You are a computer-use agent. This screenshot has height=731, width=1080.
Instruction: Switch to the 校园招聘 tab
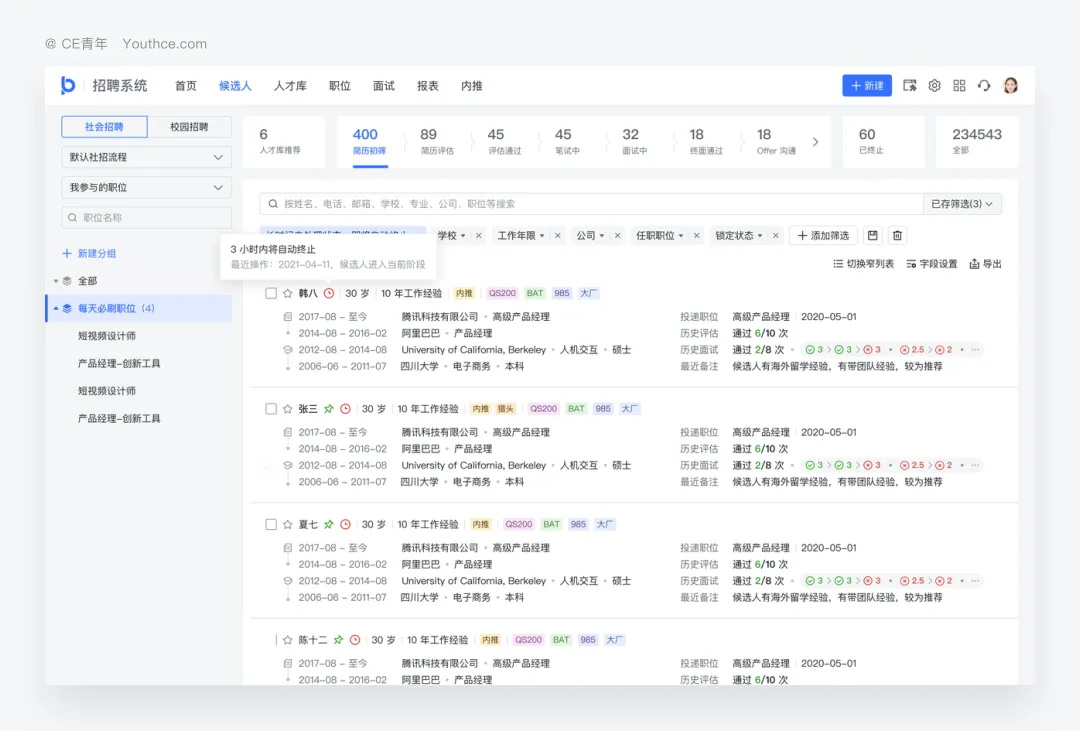(x=189, y=127)
